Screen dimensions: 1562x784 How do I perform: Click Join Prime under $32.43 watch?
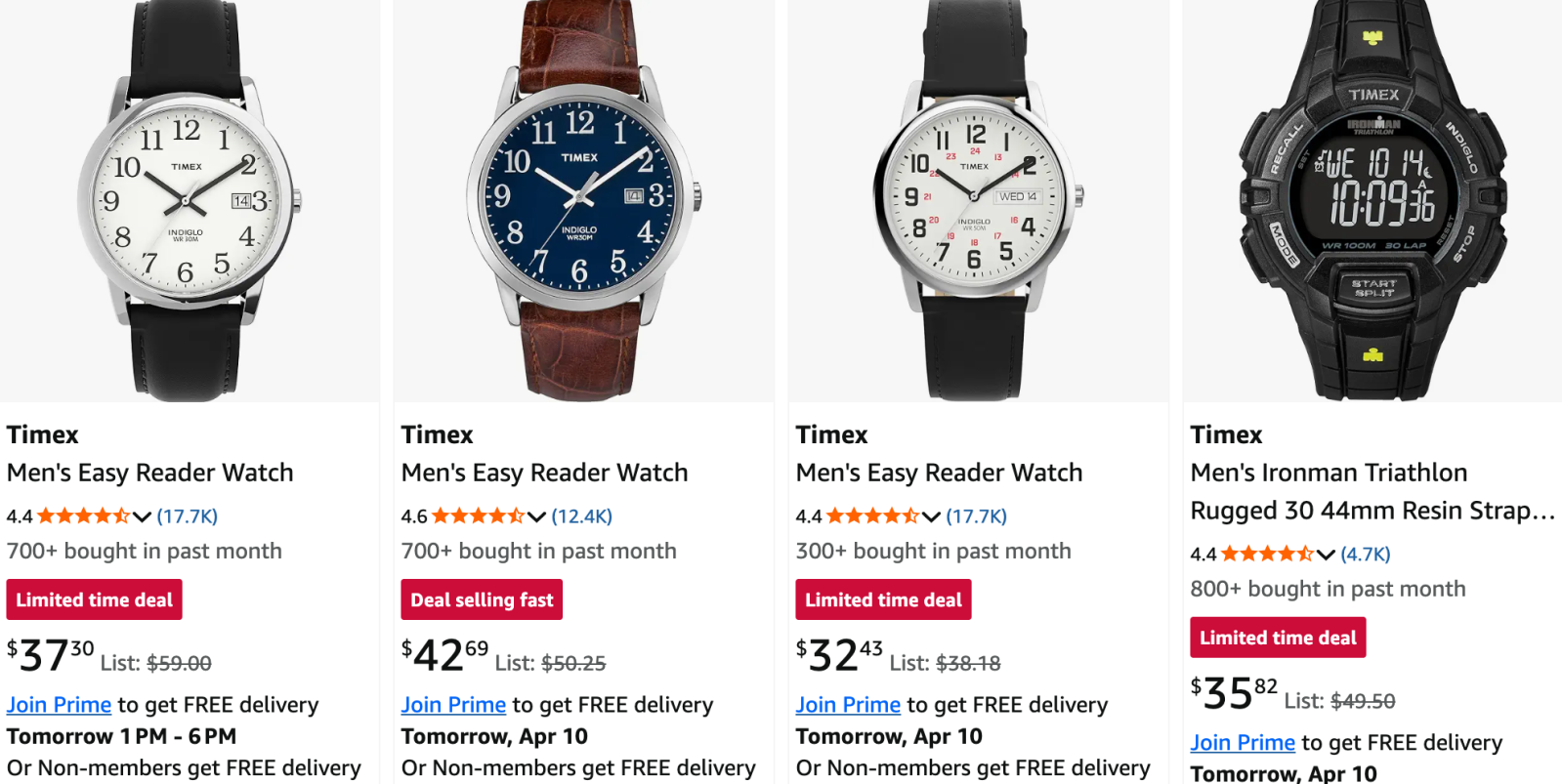(x=849, y=705)
